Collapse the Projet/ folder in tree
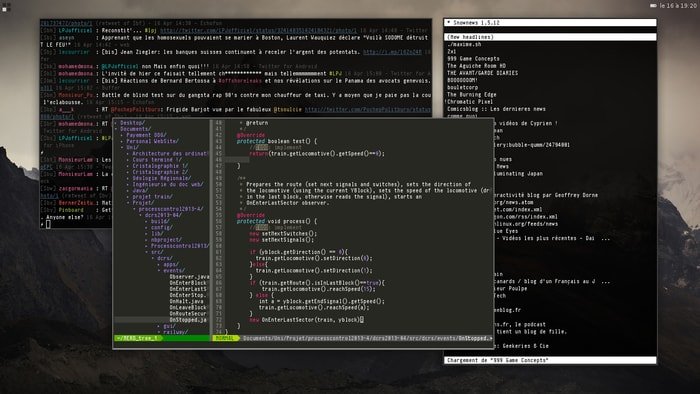This screenshot has height=394, width=700. click(x=143, y=203)
